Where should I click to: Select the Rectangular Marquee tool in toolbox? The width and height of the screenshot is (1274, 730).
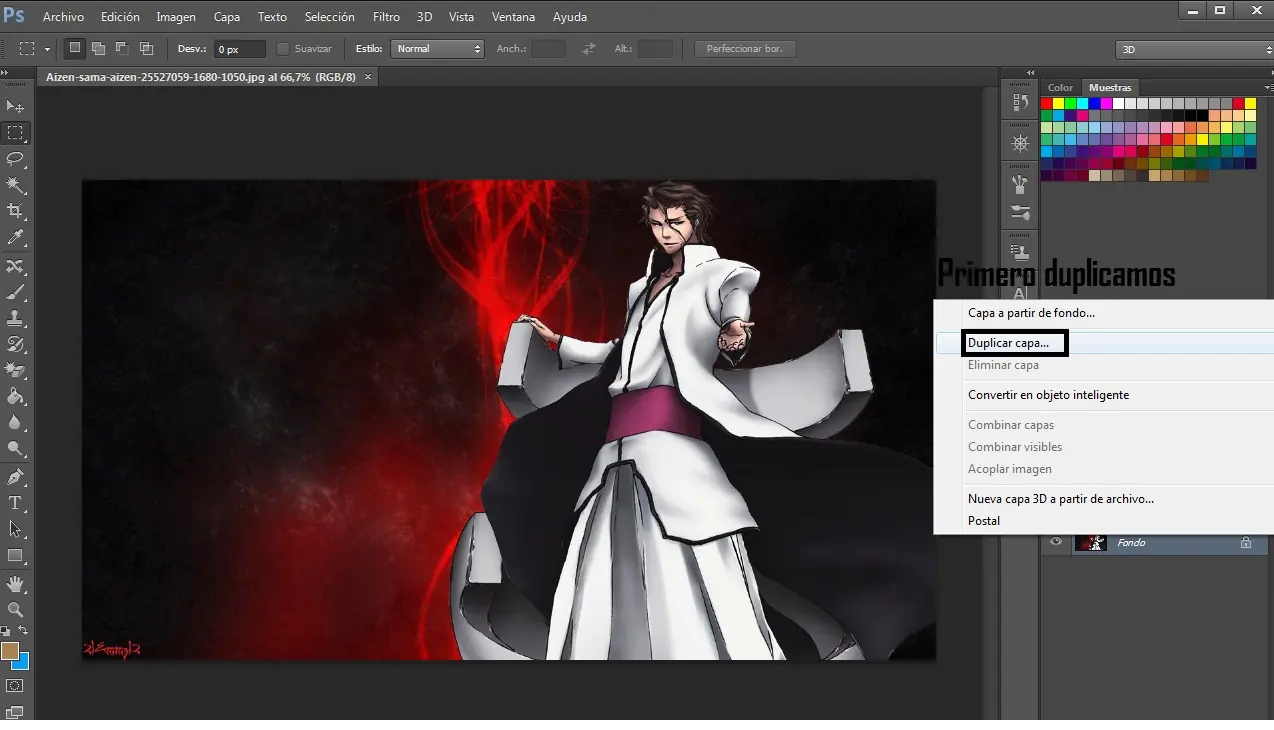(x=15, y=133)
